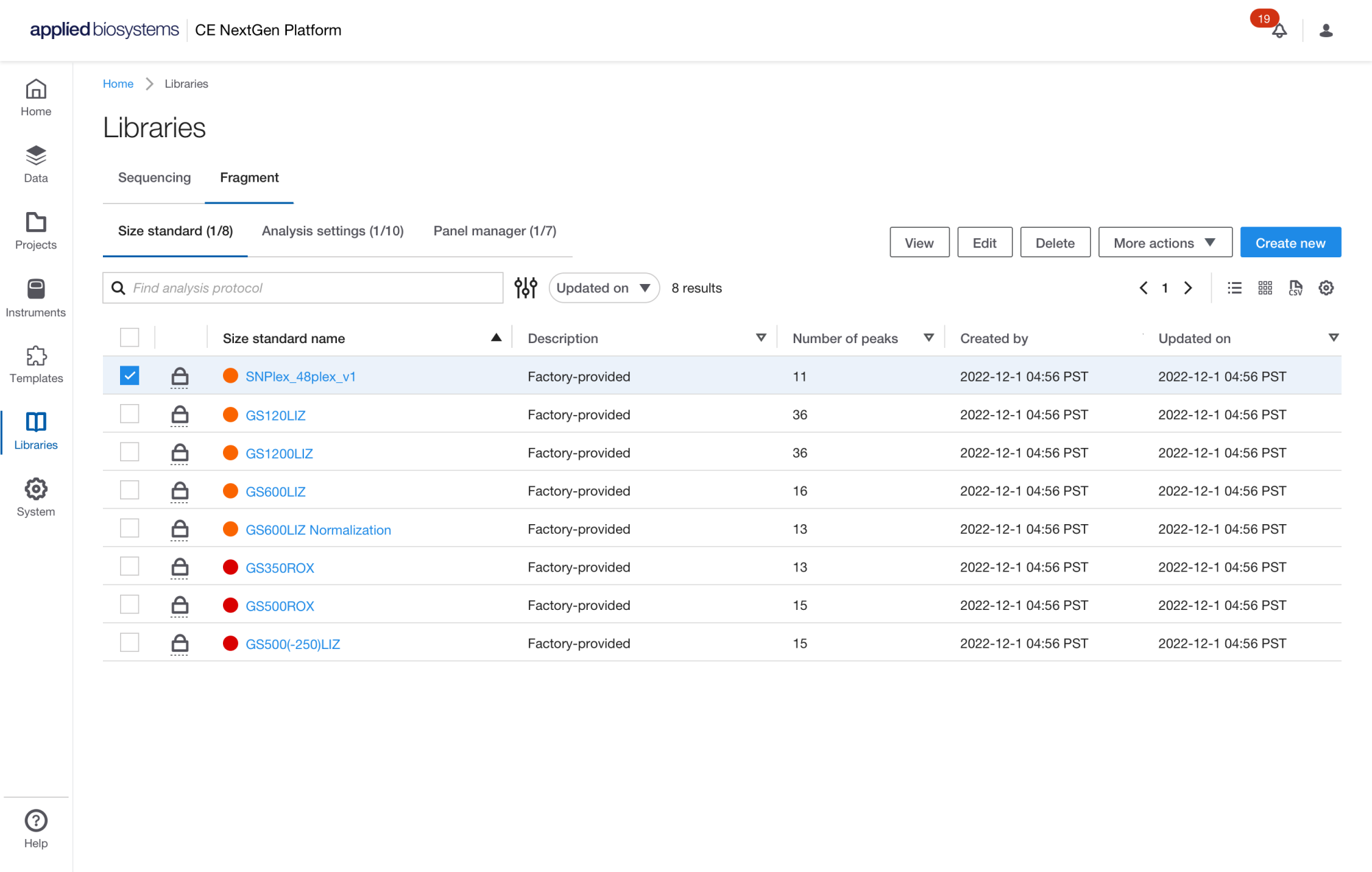
Task: Uncheck the SNPlex_48plex_v1 row checkbox
Action: pyautogui.click(x=129, y=376)
